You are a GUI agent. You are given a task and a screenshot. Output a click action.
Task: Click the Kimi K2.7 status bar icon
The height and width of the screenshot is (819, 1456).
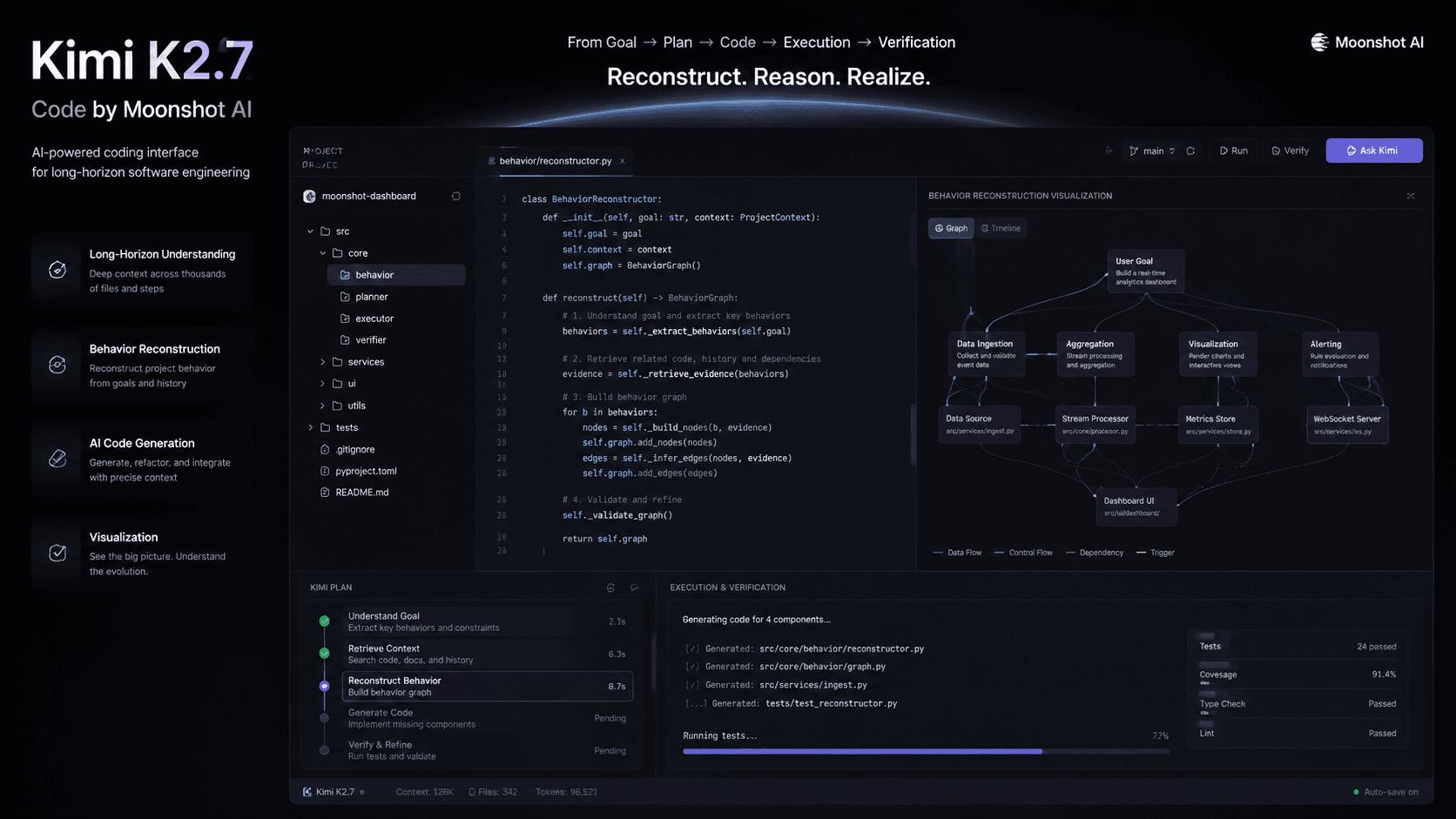(x=307, y=792)
